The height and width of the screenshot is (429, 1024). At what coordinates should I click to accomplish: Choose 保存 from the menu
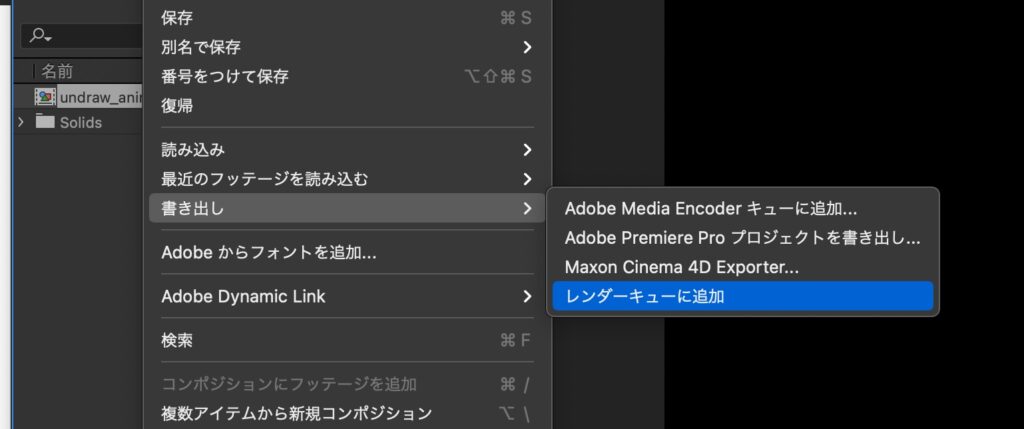point(177,18)
